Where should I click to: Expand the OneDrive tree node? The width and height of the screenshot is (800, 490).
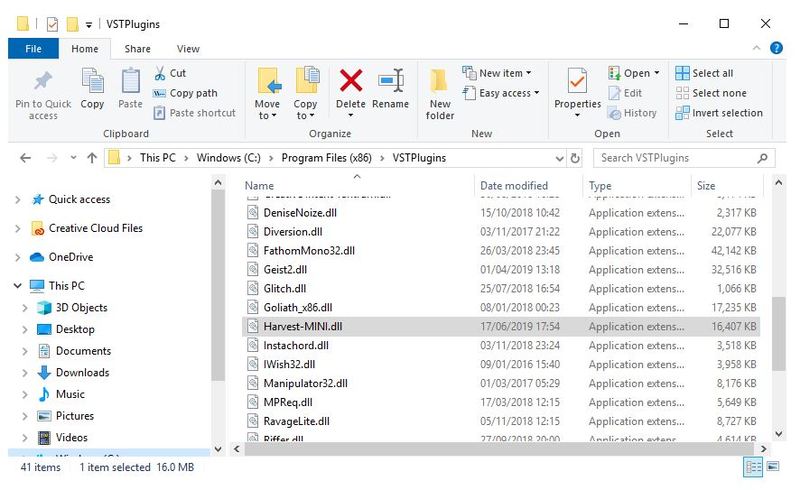click(x=18, y=257)
